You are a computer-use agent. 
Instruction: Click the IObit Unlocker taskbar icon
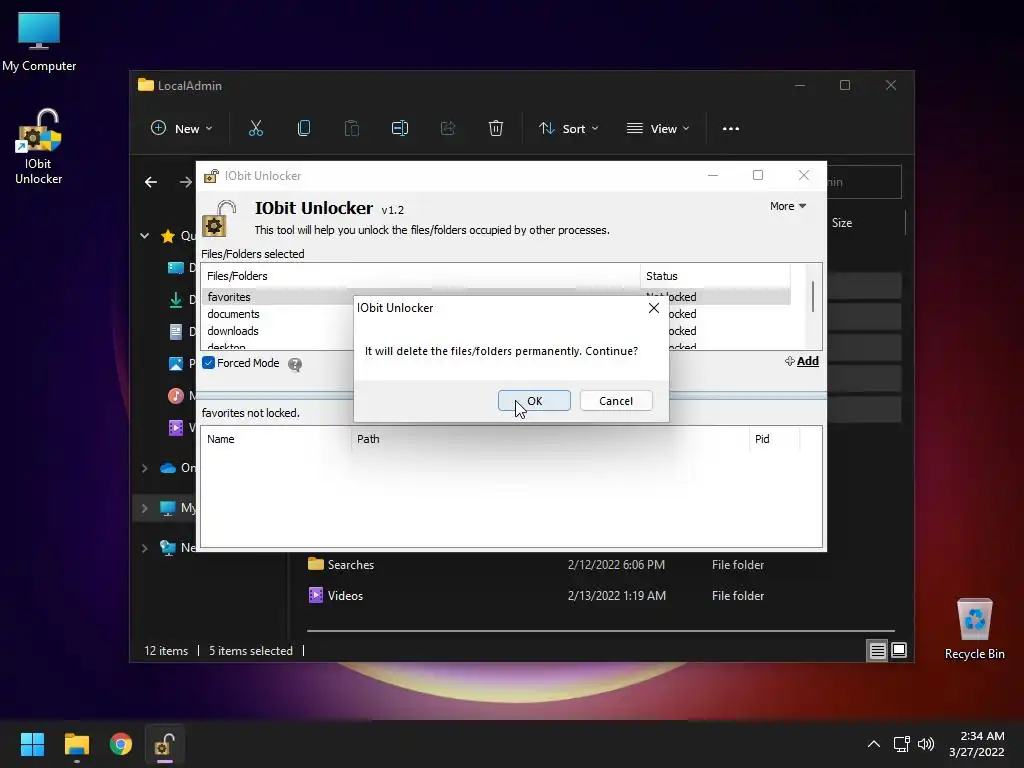[164, 744]
